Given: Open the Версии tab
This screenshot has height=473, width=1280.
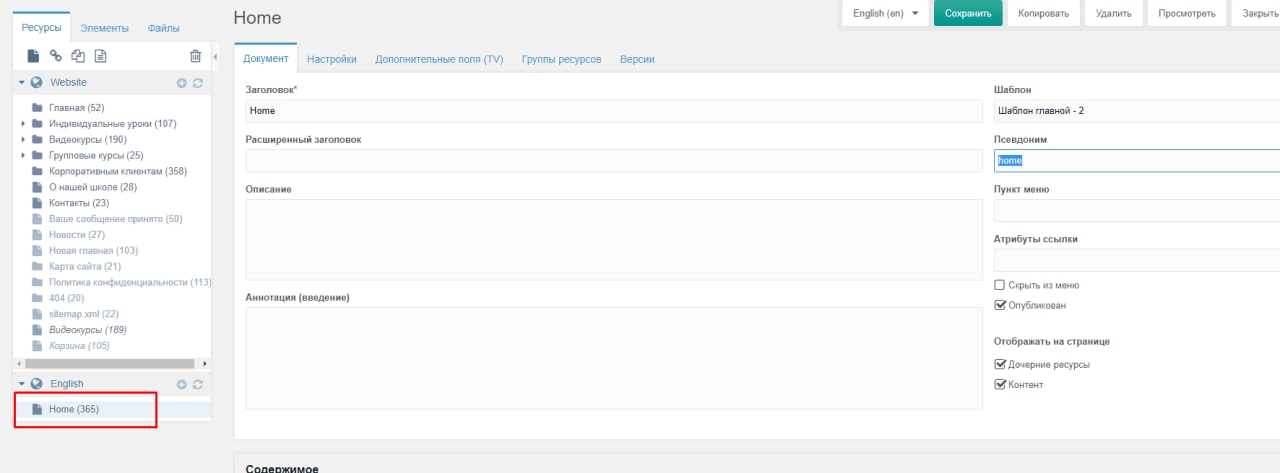Looking at the screenshot, I should pos(637,59).
